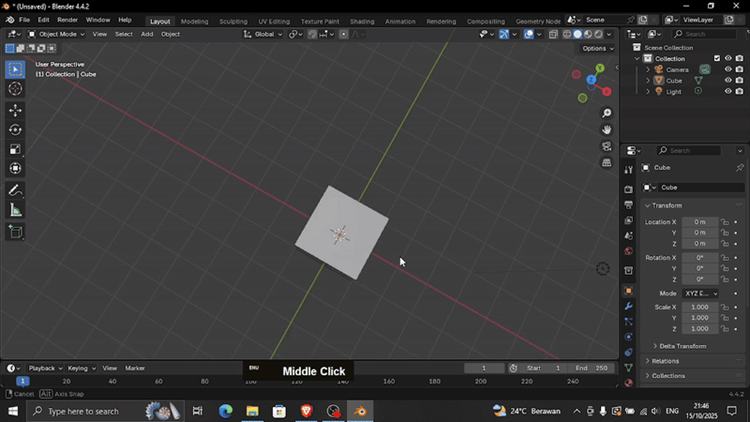Open Brave browser from the taskbar
Image resolution: width=750 pixels, height=422 pixels.
click(x=306, y=411)
